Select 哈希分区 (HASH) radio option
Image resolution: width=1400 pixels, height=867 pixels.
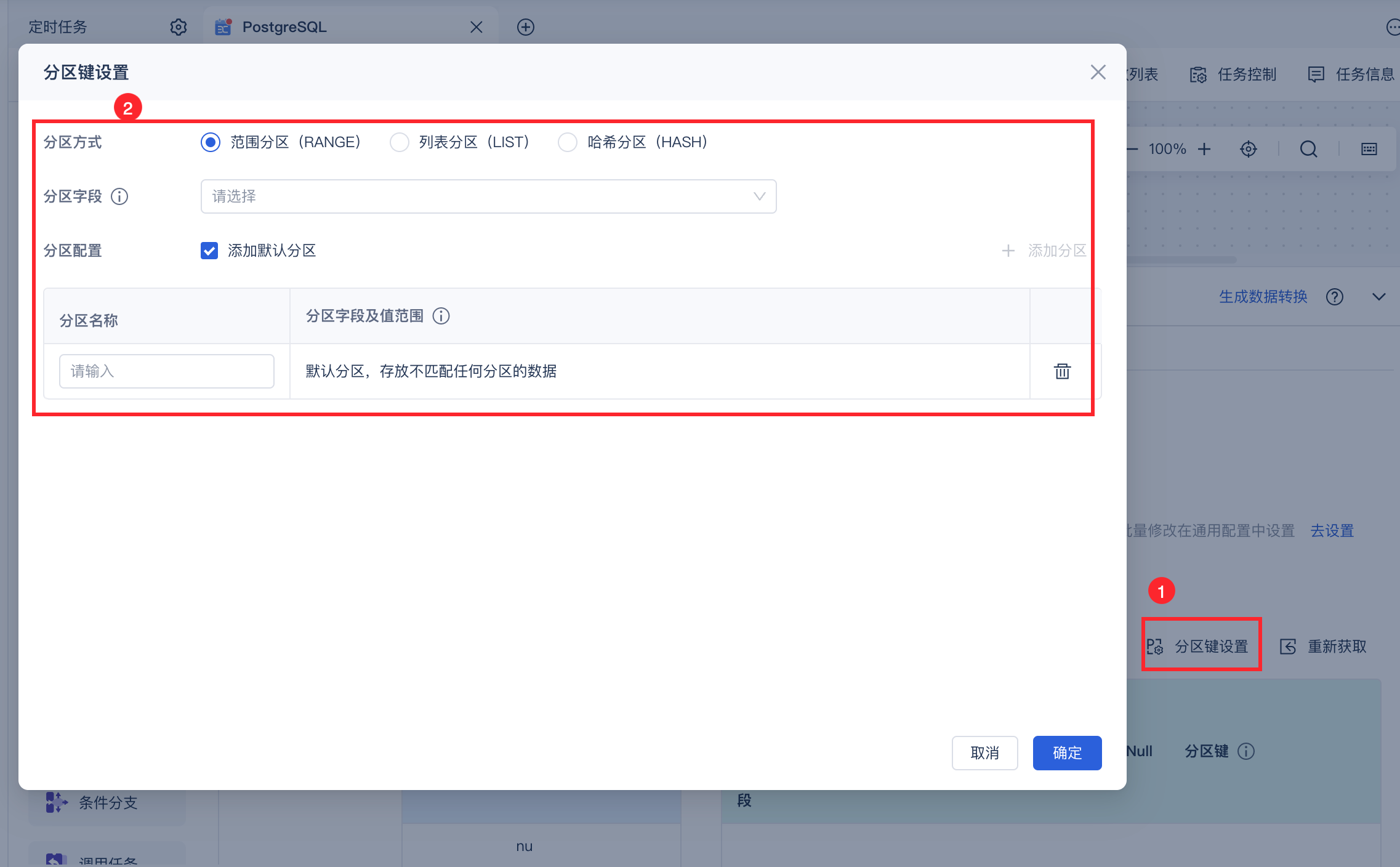(x=567, y=142)
